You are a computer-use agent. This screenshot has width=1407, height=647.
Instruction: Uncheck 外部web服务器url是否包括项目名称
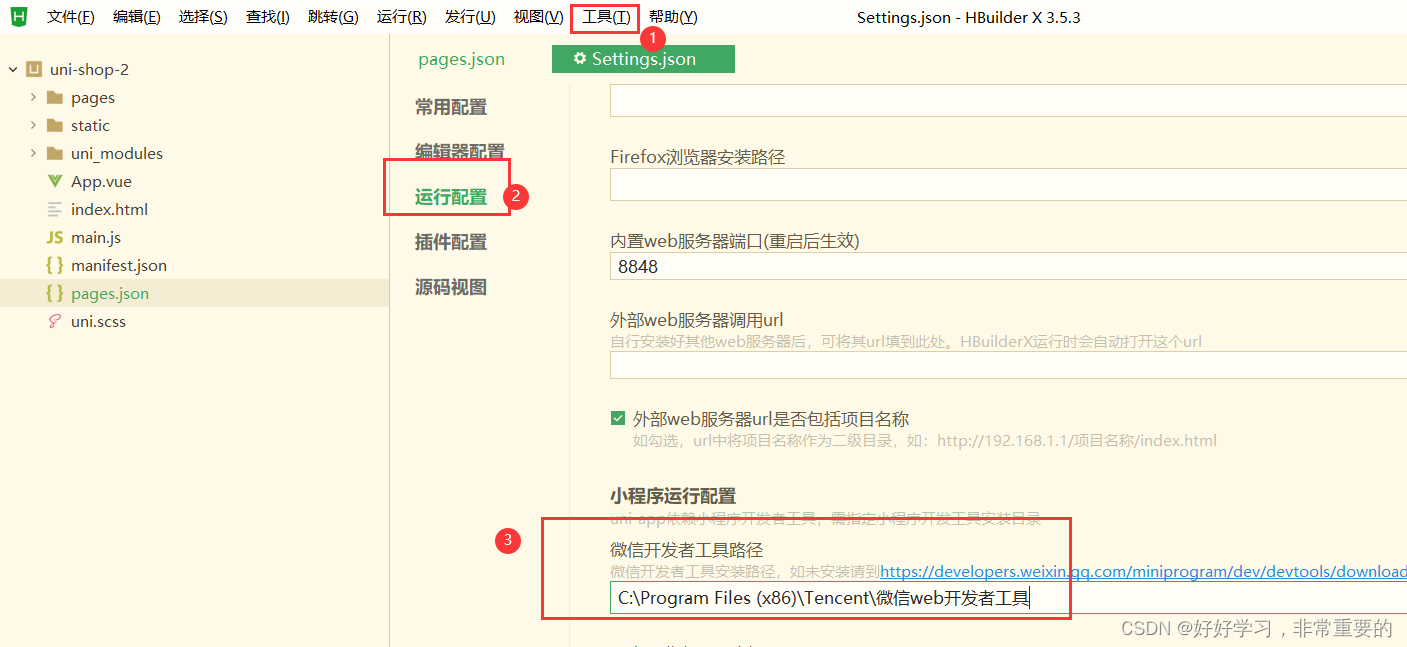[x=618, y=418]
